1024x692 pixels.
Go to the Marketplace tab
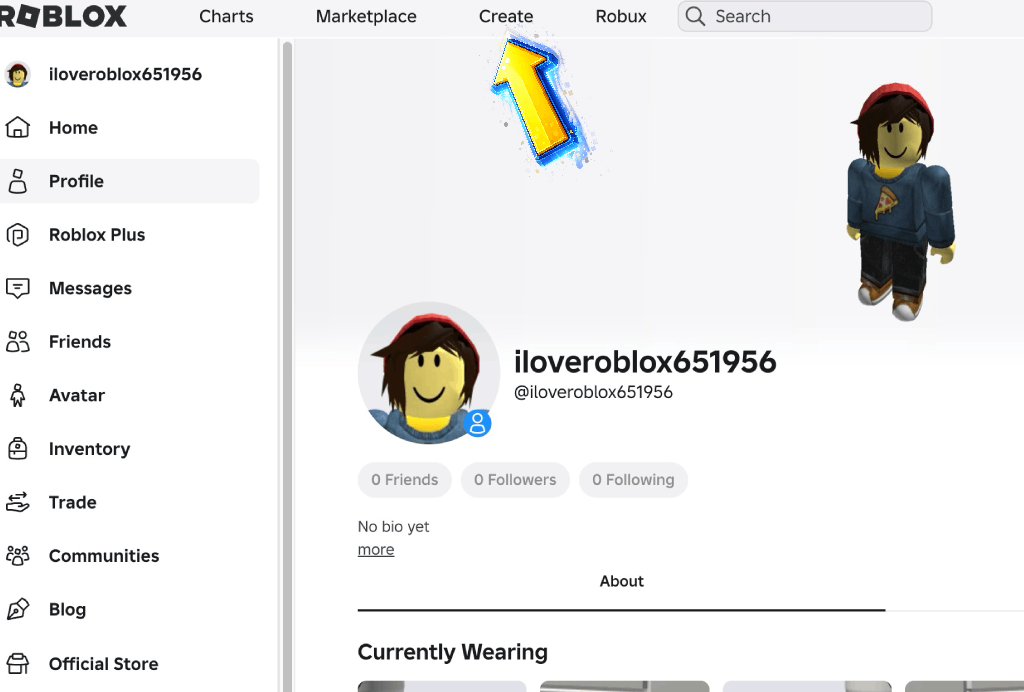pyautogui.click(x=366, y=16)
